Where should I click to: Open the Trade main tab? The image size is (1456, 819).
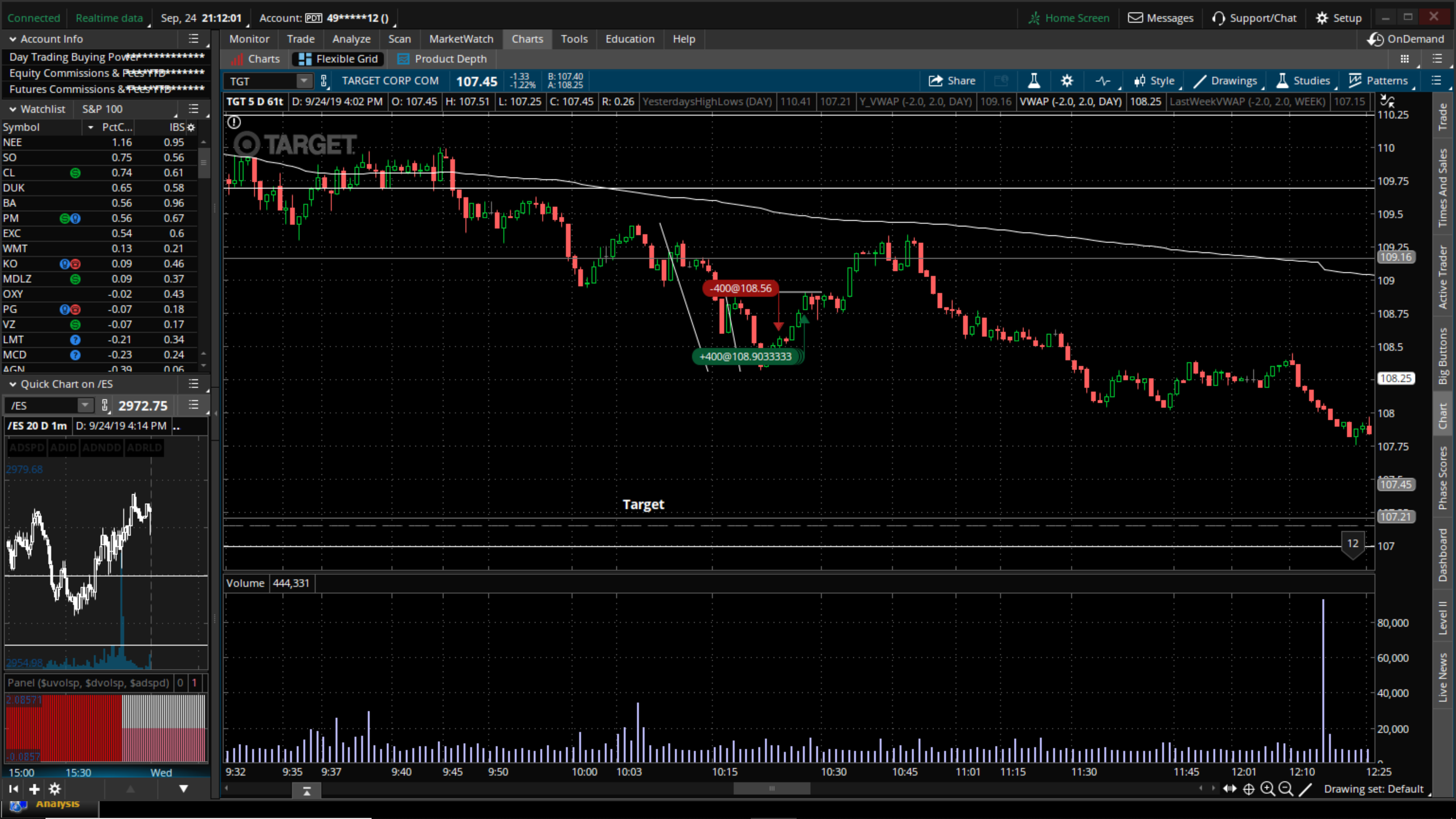(301, 39)
